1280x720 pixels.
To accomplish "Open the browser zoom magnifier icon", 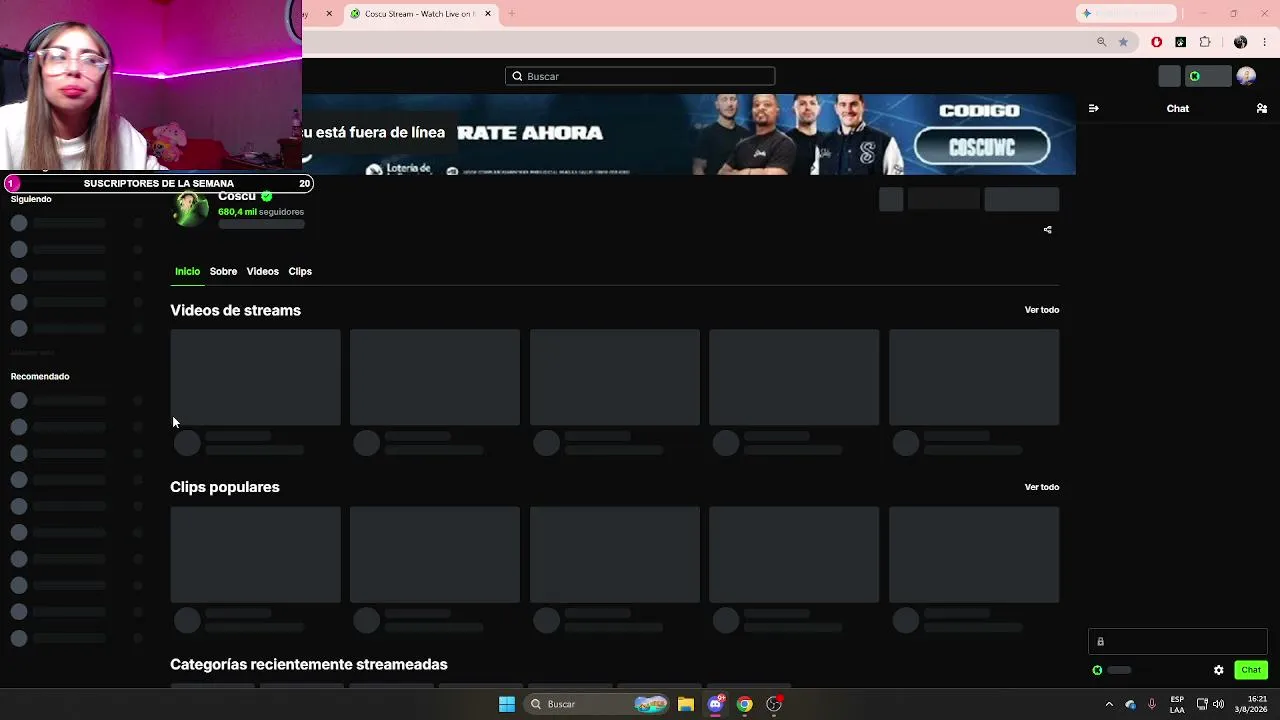I will tap(1101, 42).
